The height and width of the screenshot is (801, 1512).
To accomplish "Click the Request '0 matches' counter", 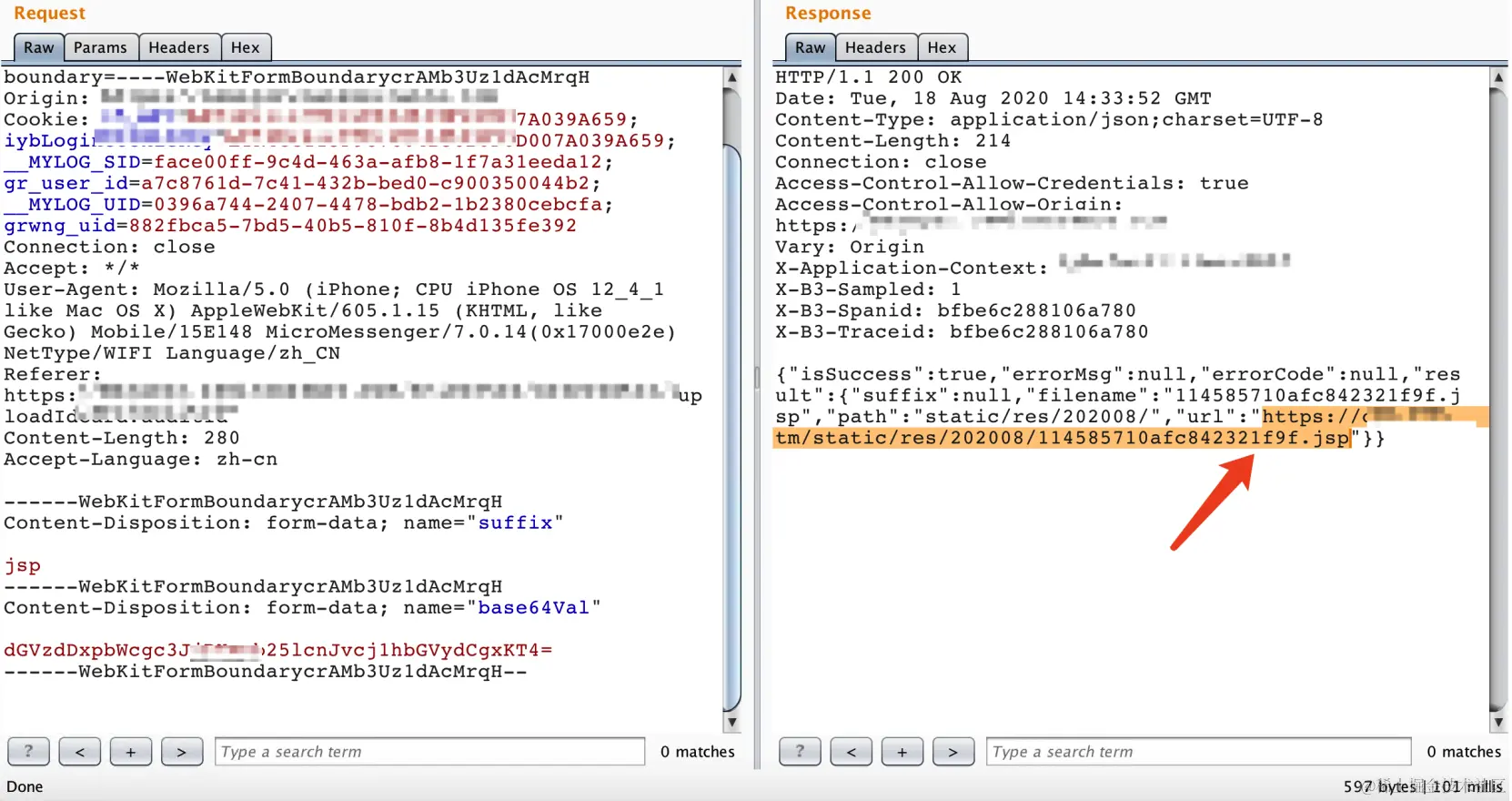I will click(698, 752).
